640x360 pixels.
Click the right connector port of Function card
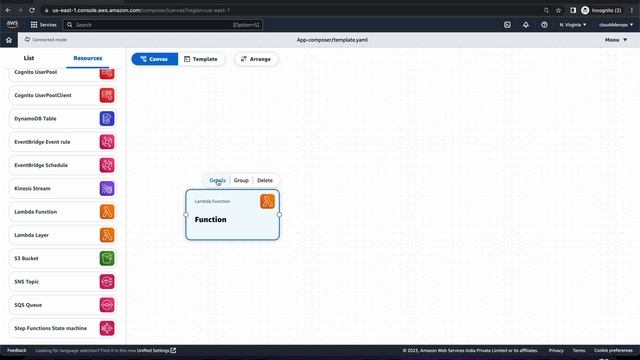[x=279, y=214]
